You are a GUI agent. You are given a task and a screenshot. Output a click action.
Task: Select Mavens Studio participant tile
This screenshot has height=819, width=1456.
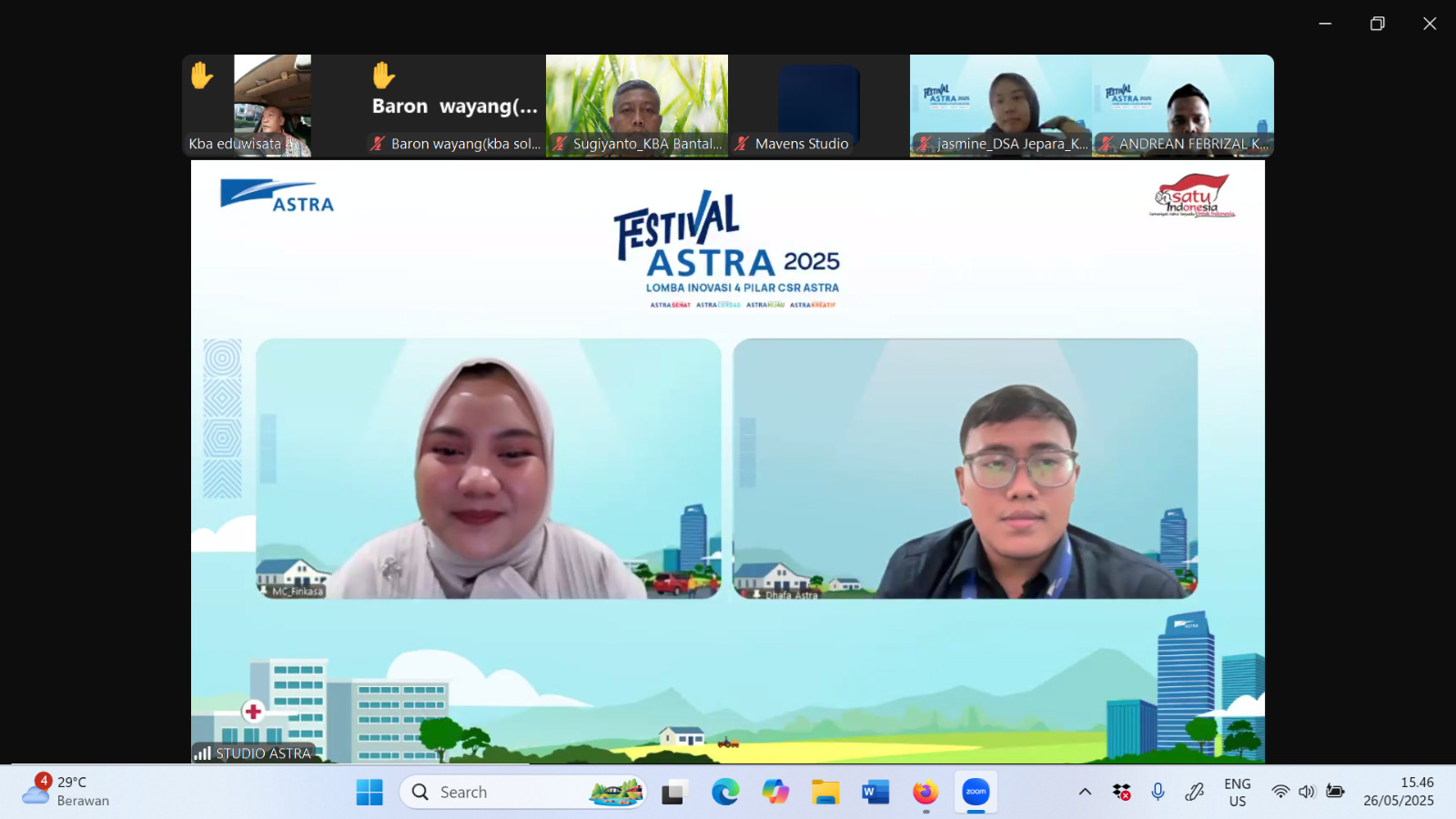[819, 106]
